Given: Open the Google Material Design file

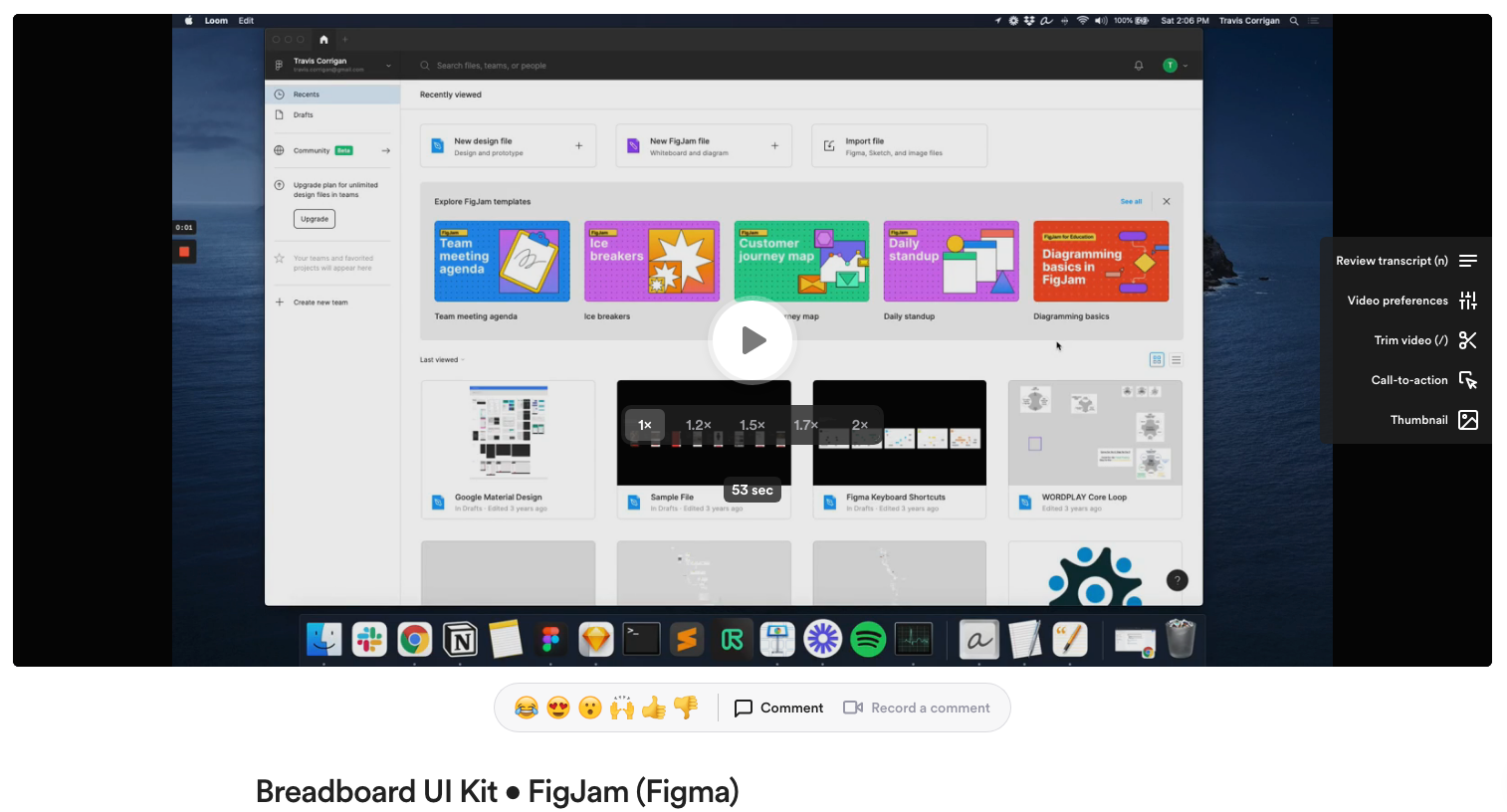Looking at the screenshot, I should (x=508, y=449).
